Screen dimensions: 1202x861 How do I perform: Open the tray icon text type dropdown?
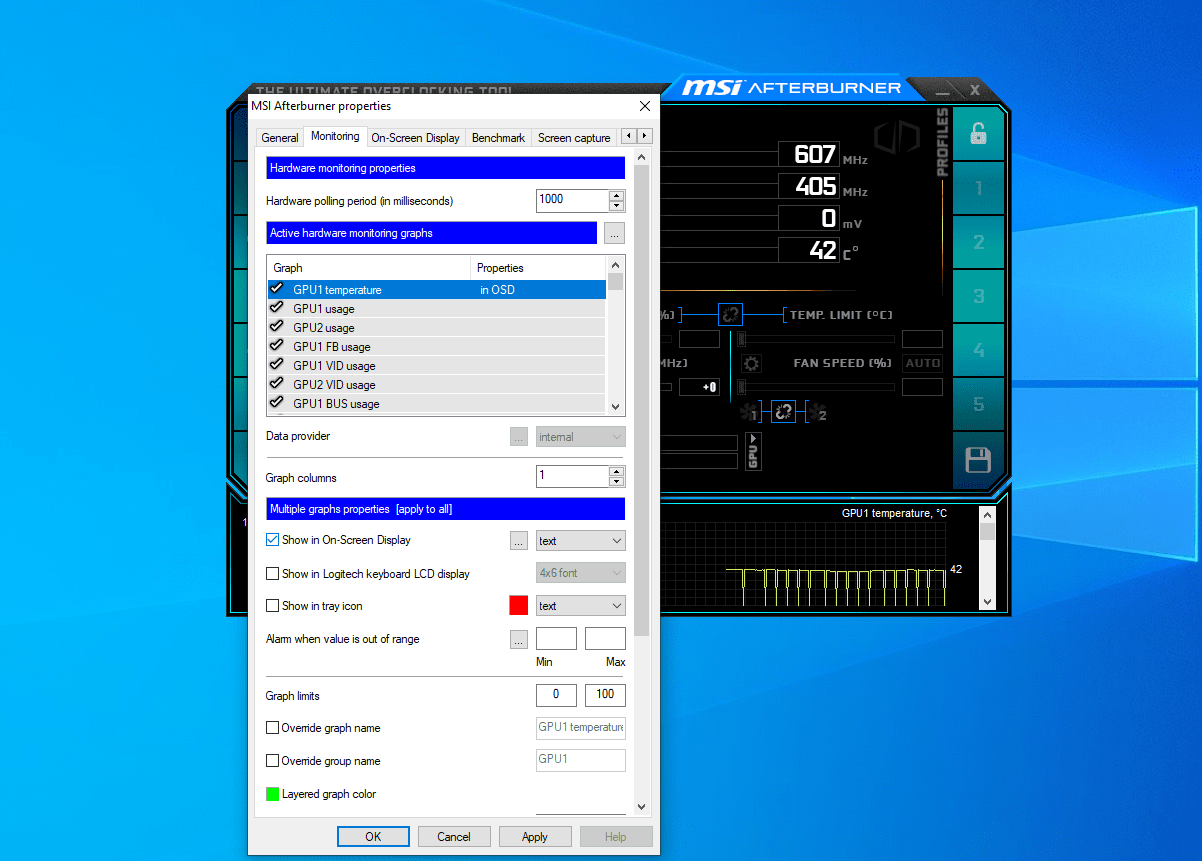pos(580,606)
